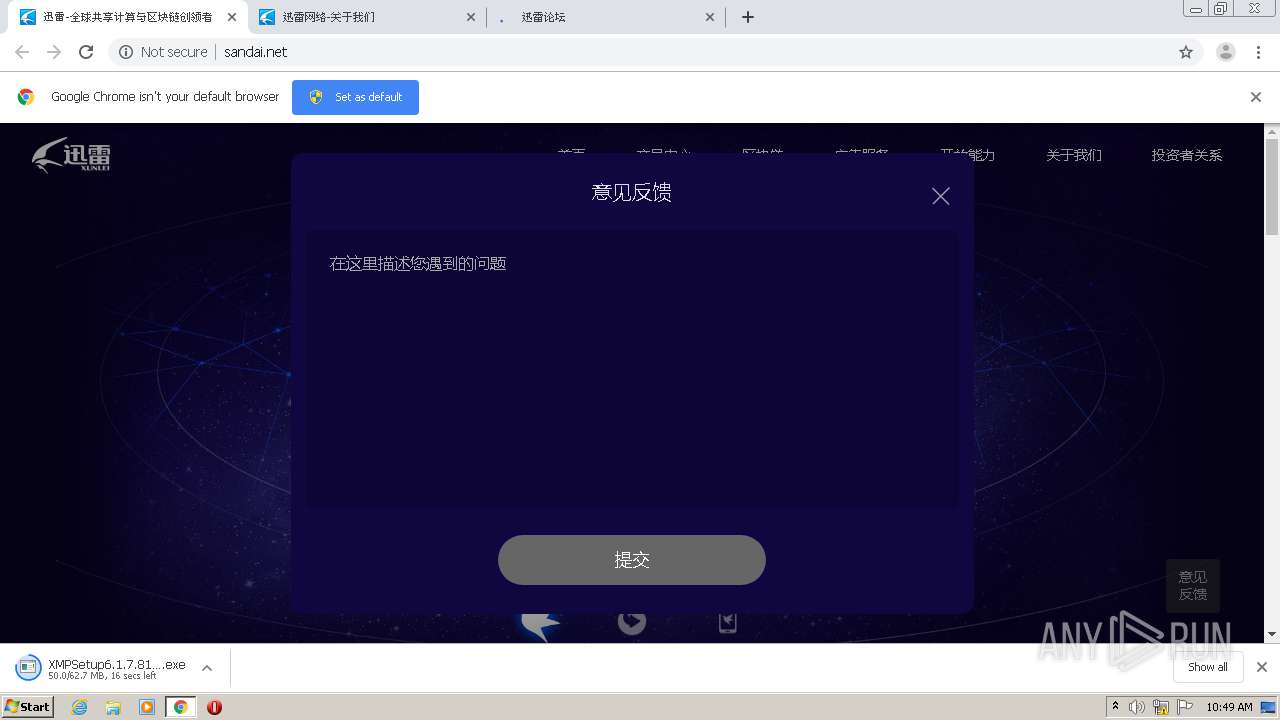Screen dimensions: 1280x720
Task: Expand the XMPSetup download options chevron
Action: (x=207, y=668)
